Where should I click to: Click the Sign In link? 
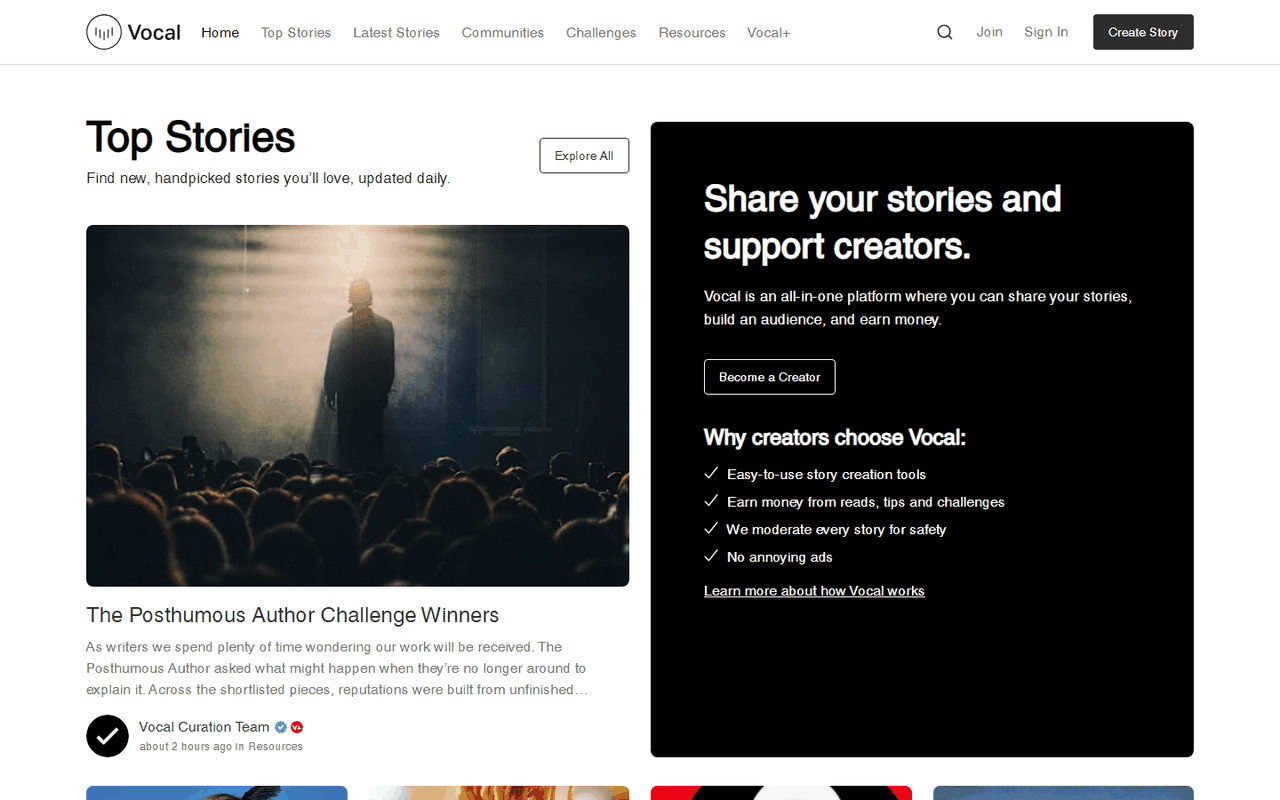(x=1046, y=32)
